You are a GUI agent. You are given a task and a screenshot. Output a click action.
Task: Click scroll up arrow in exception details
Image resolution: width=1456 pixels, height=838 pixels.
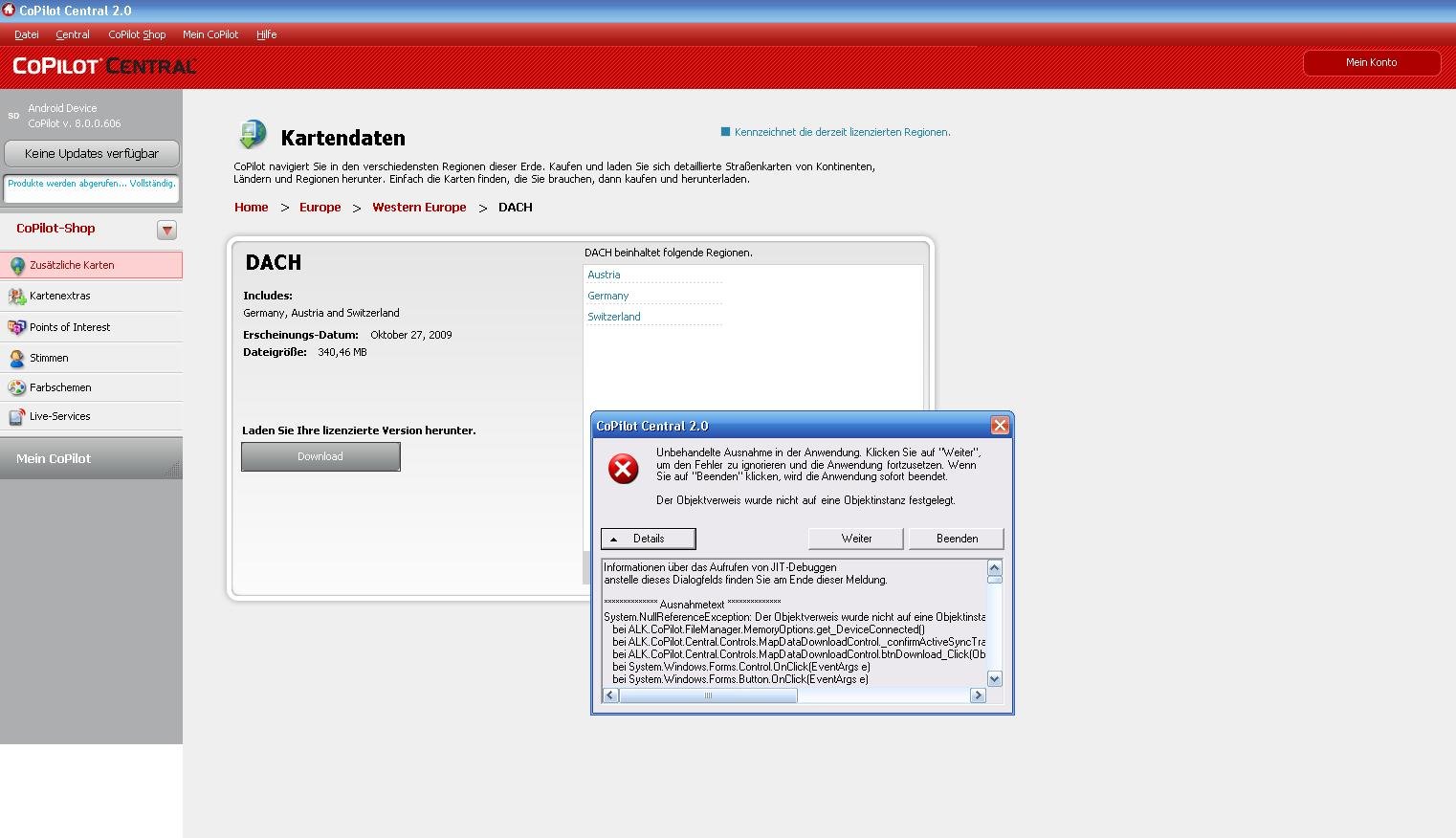pos(994,567)
